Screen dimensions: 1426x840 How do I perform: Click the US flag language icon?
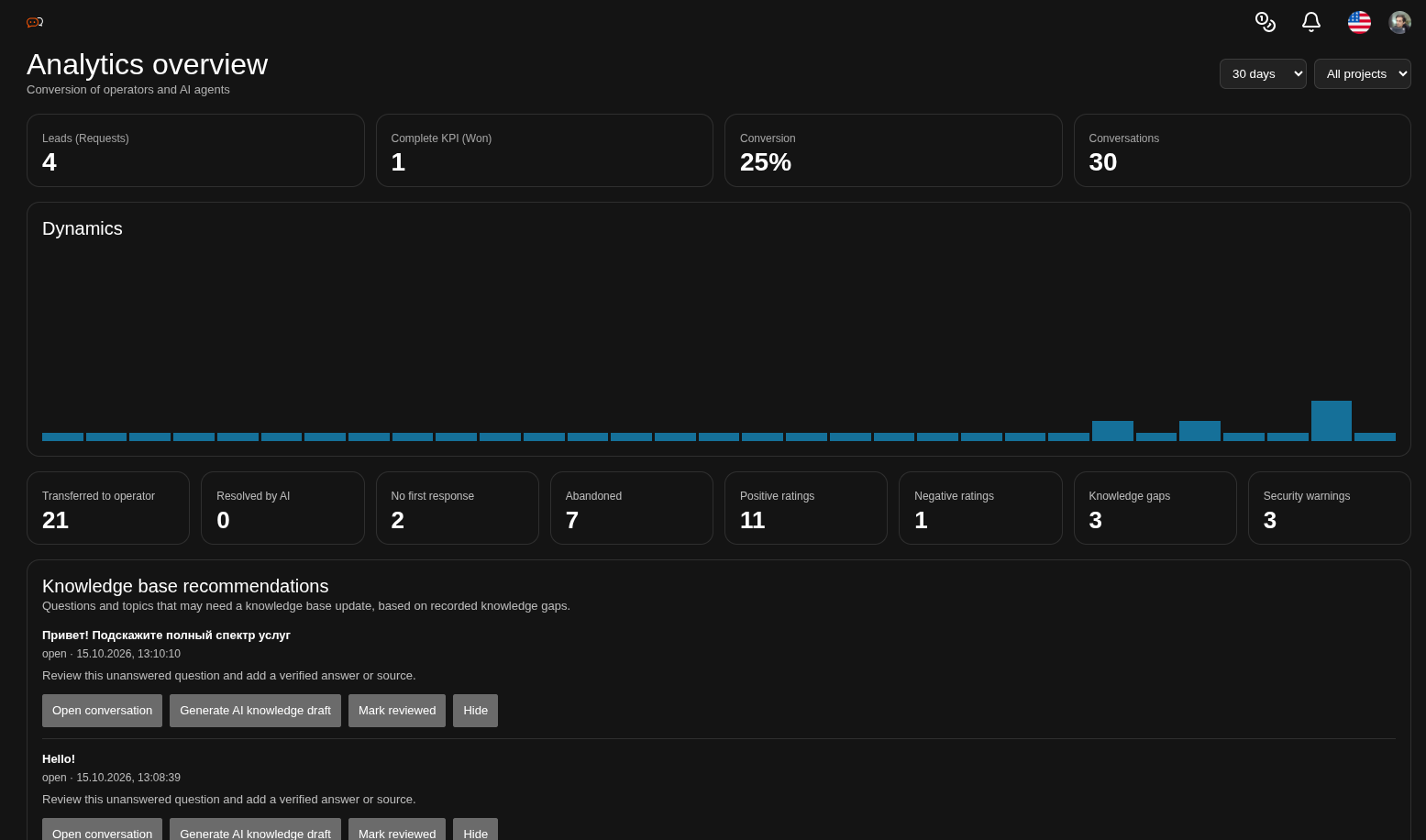[x=1359, y=22]
